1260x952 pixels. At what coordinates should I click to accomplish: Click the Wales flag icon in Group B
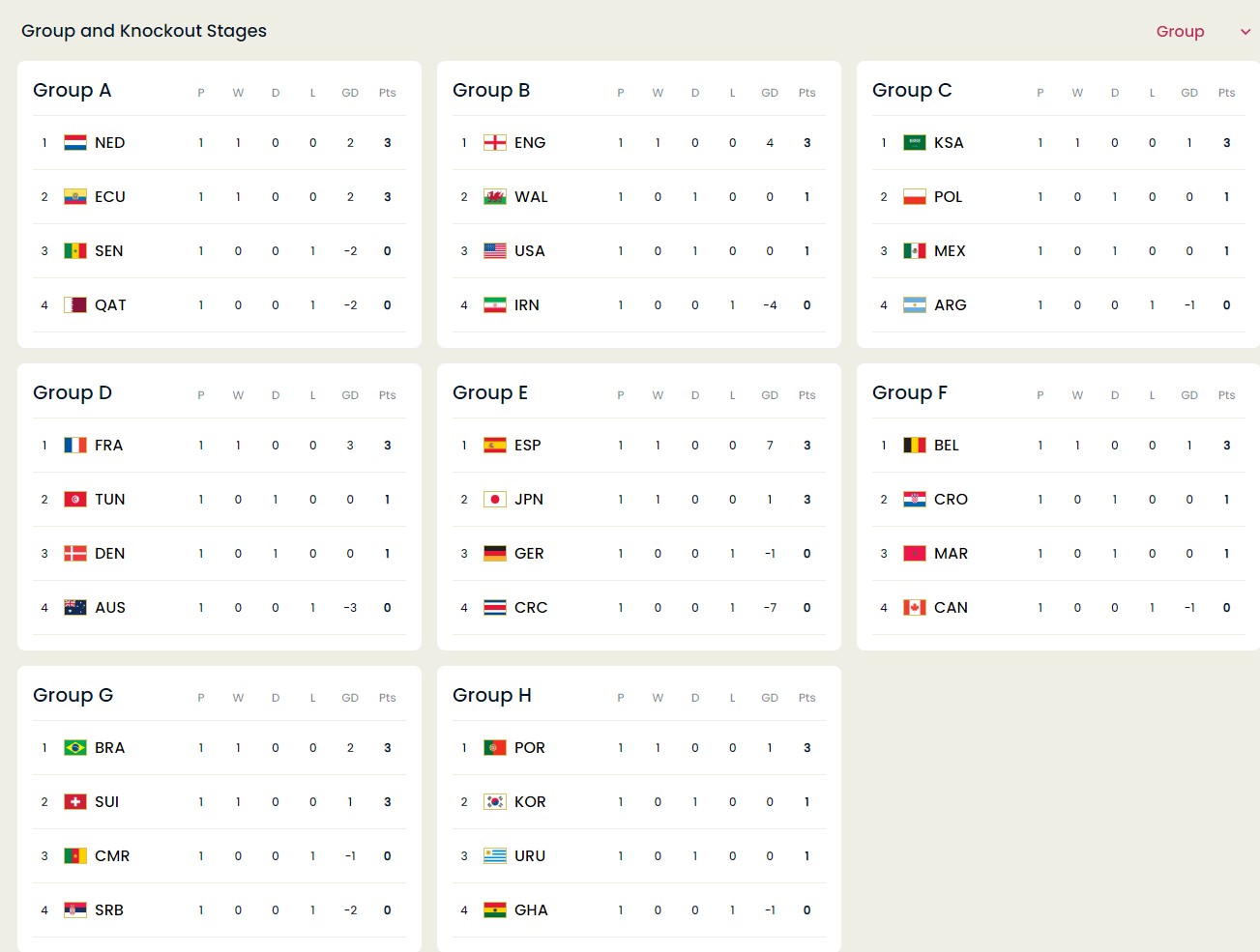(495, 197)
